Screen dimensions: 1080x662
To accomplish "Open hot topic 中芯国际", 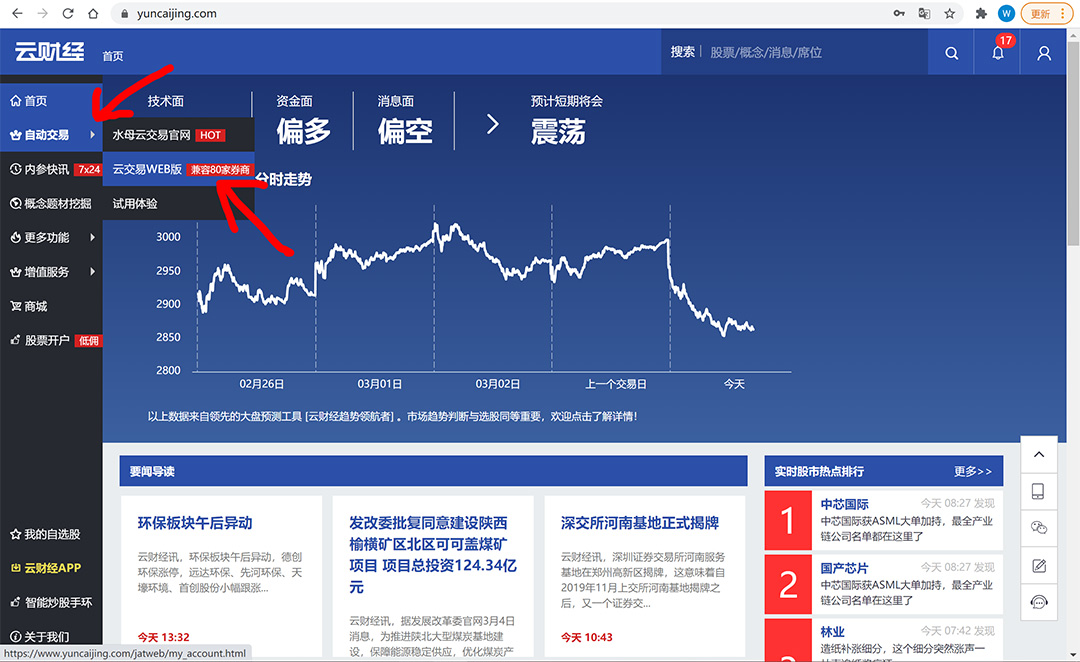I will pos(844,504).
